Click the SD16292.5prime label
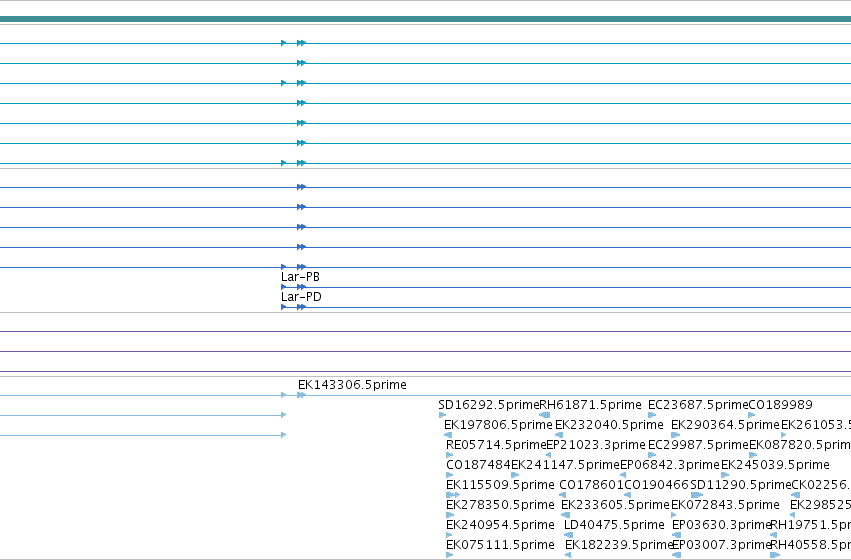The height and width of the screenshot is (560, 851). pyautogui.click(x=488, y=405)
